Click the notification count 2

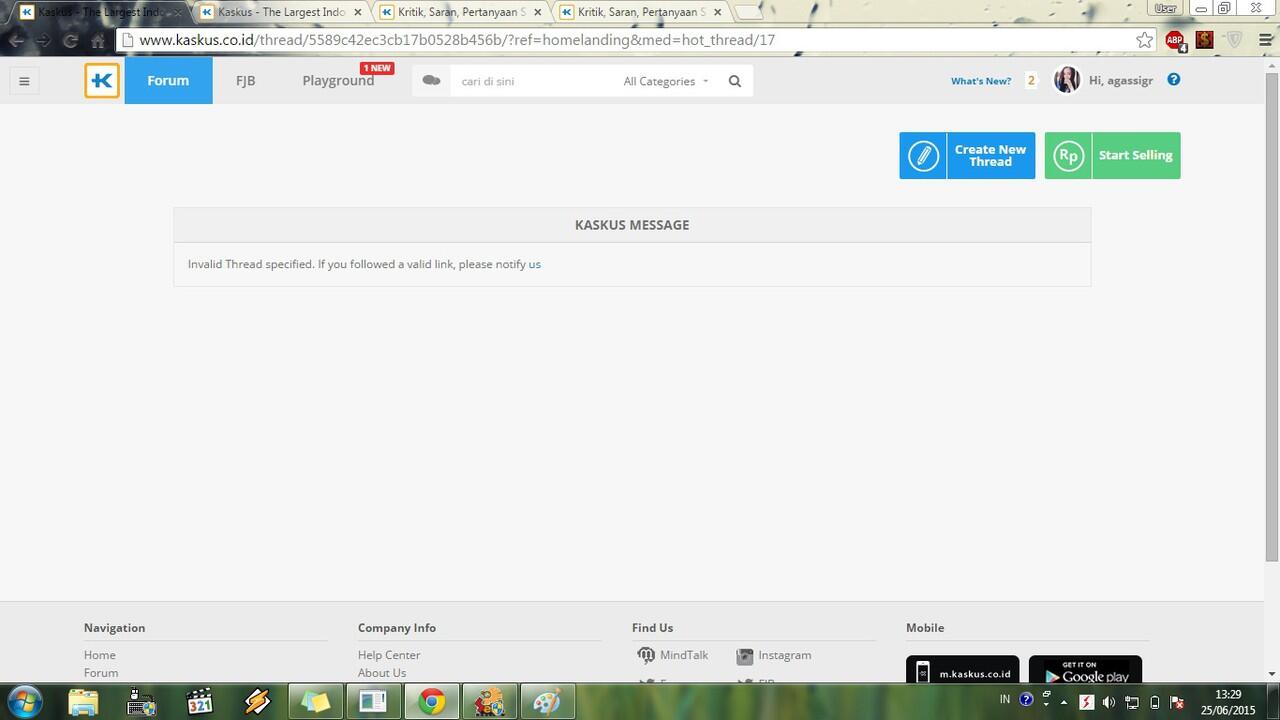point(1031,81)
